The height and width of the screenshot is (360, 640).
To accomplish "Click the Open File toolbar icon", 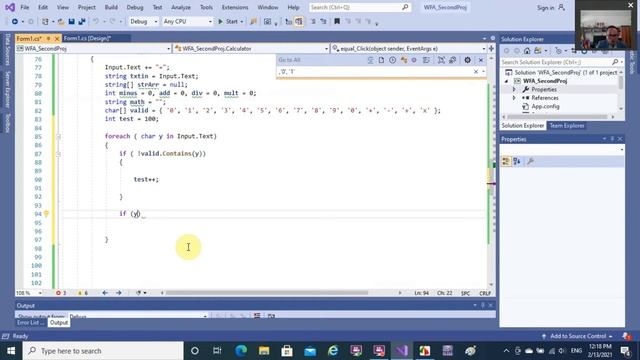I will [x=61, y=22].
